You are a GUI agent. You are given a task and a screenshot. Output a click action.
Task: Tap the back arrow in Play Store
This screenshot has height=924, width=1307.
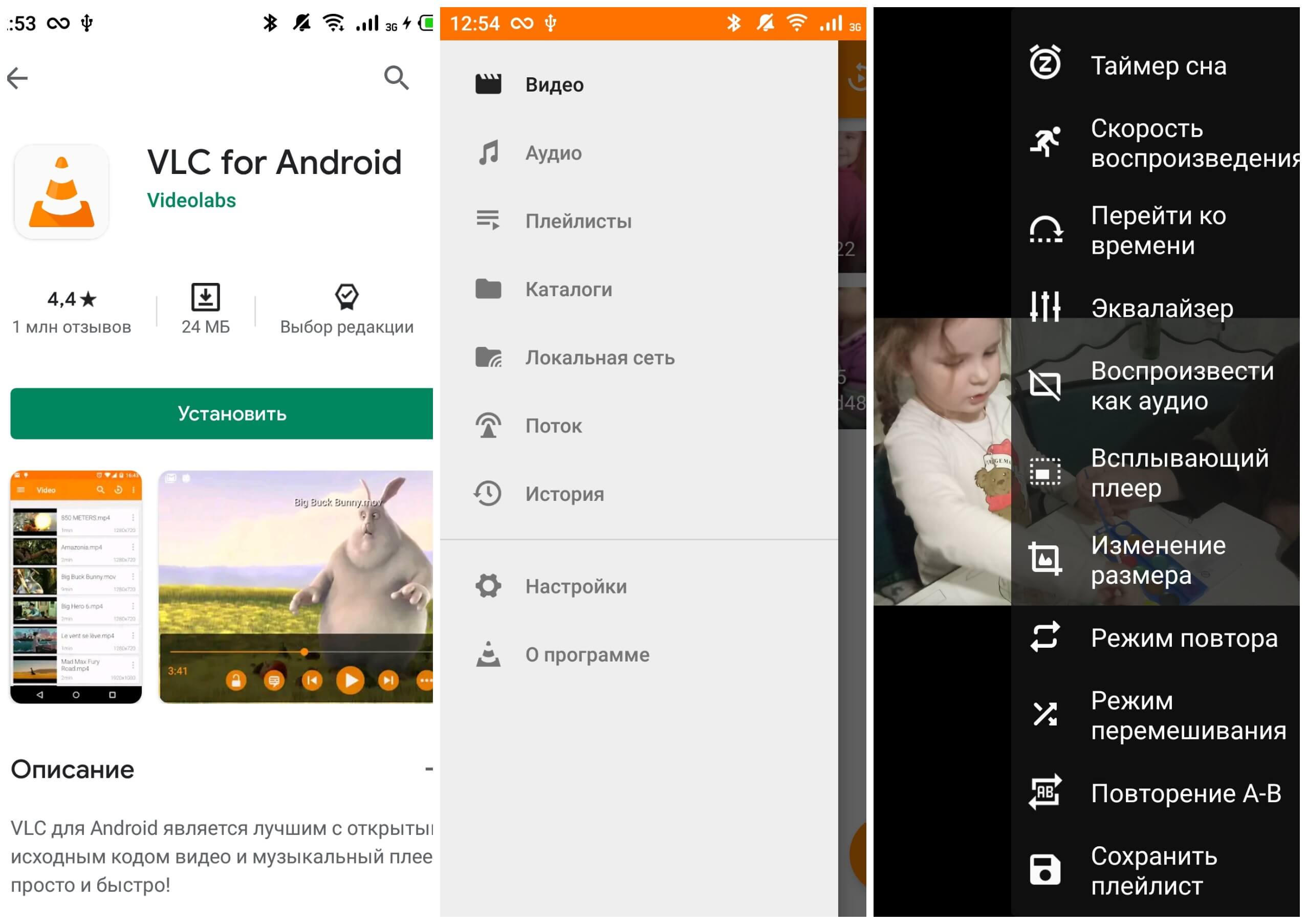17,78
